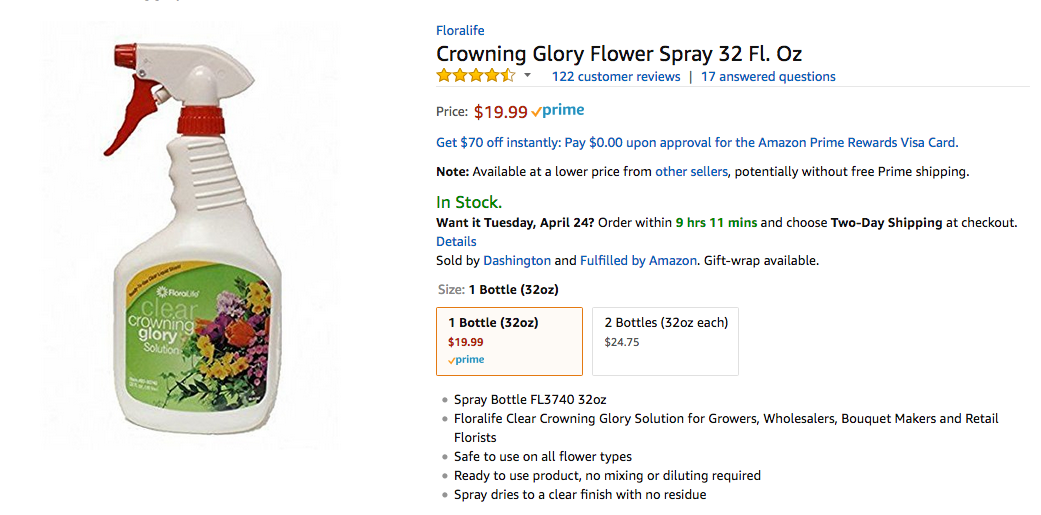View the 17 answered questions
Image resolution: width=1041 pixels, height=515 pixels.
coord(768,77)
